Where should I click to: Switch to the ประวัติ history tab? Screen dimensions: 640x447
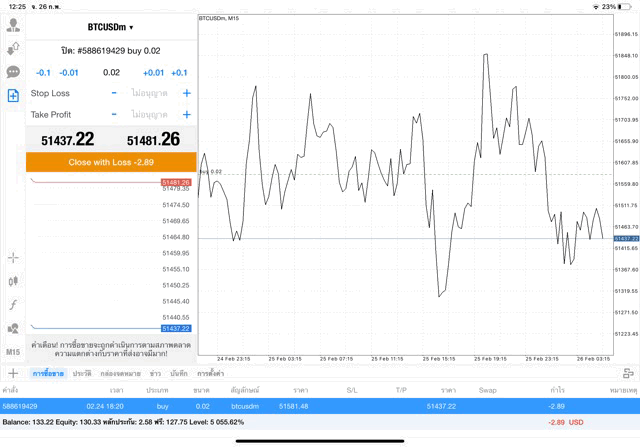pyautogui.click(x=81, y=372)
